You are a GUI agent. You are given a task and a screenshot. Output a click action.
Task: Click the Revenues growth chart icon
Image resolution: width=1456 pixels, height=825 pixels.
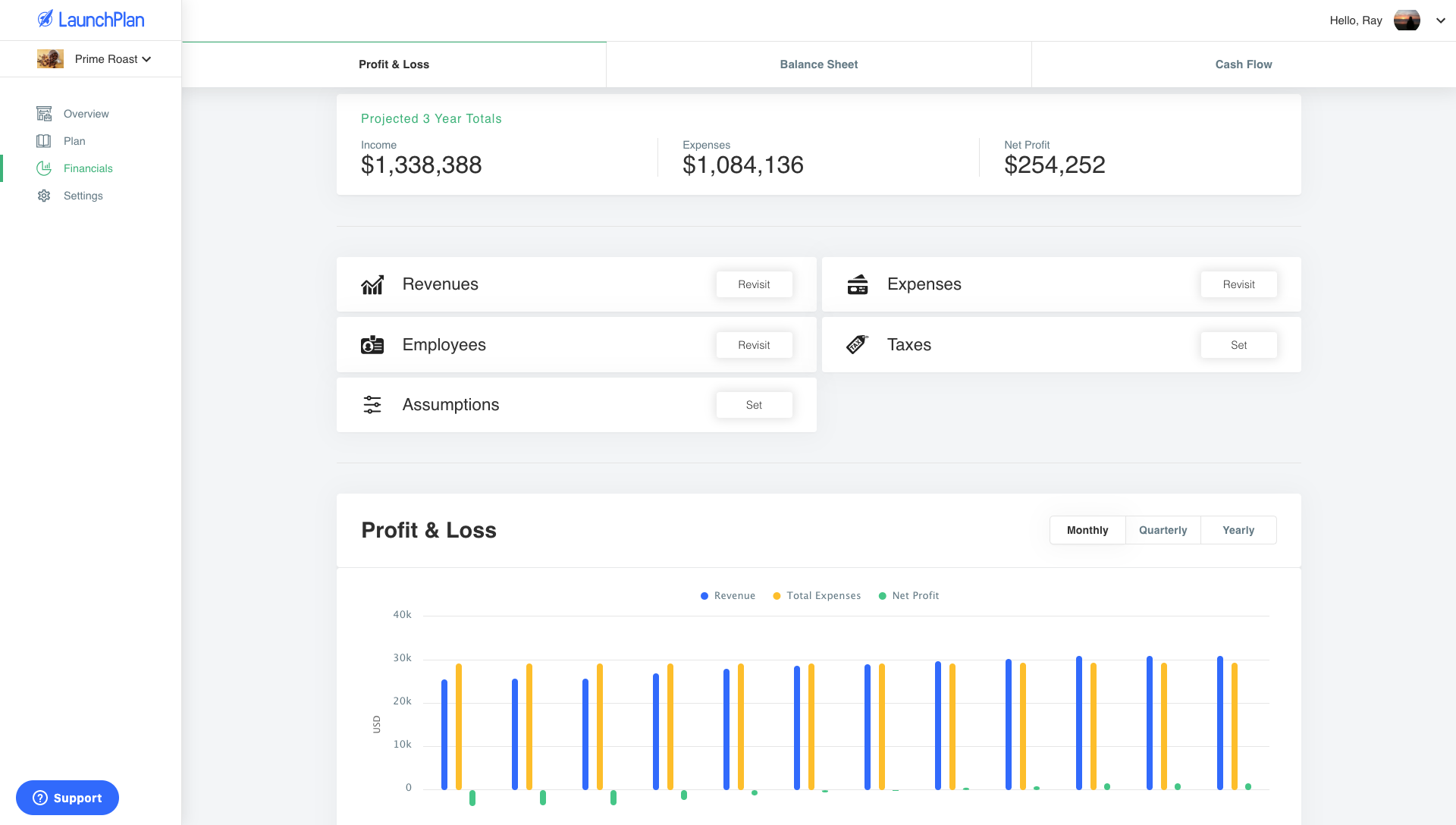pyautogui.click(x=372, y=284)
